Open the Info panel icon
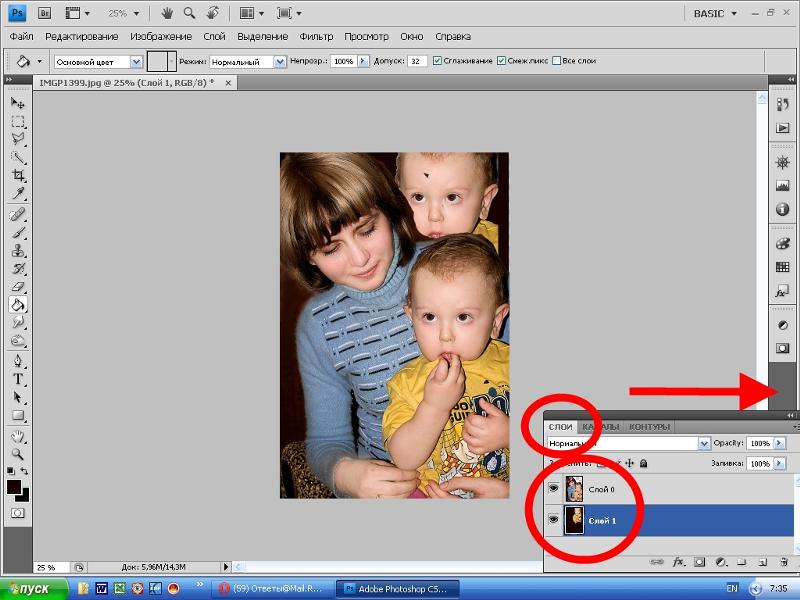 (782, 209)
